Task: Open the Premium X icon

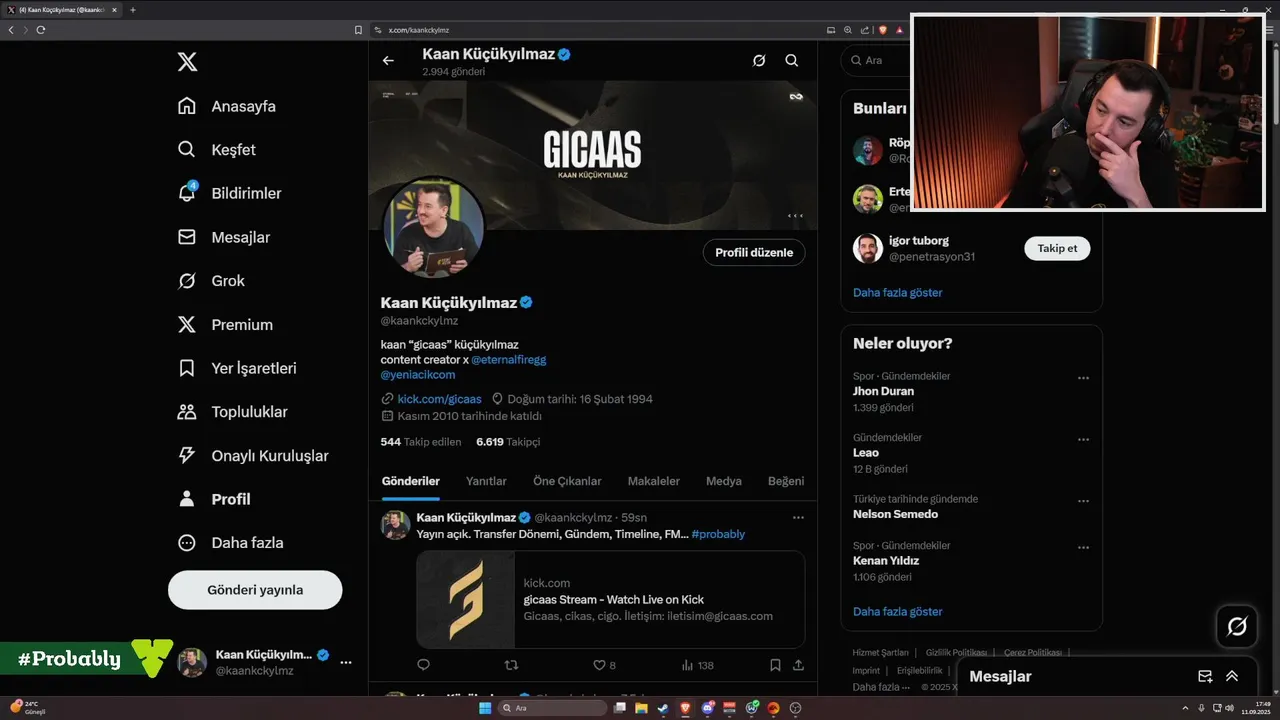Action: (x=187, y=324)
